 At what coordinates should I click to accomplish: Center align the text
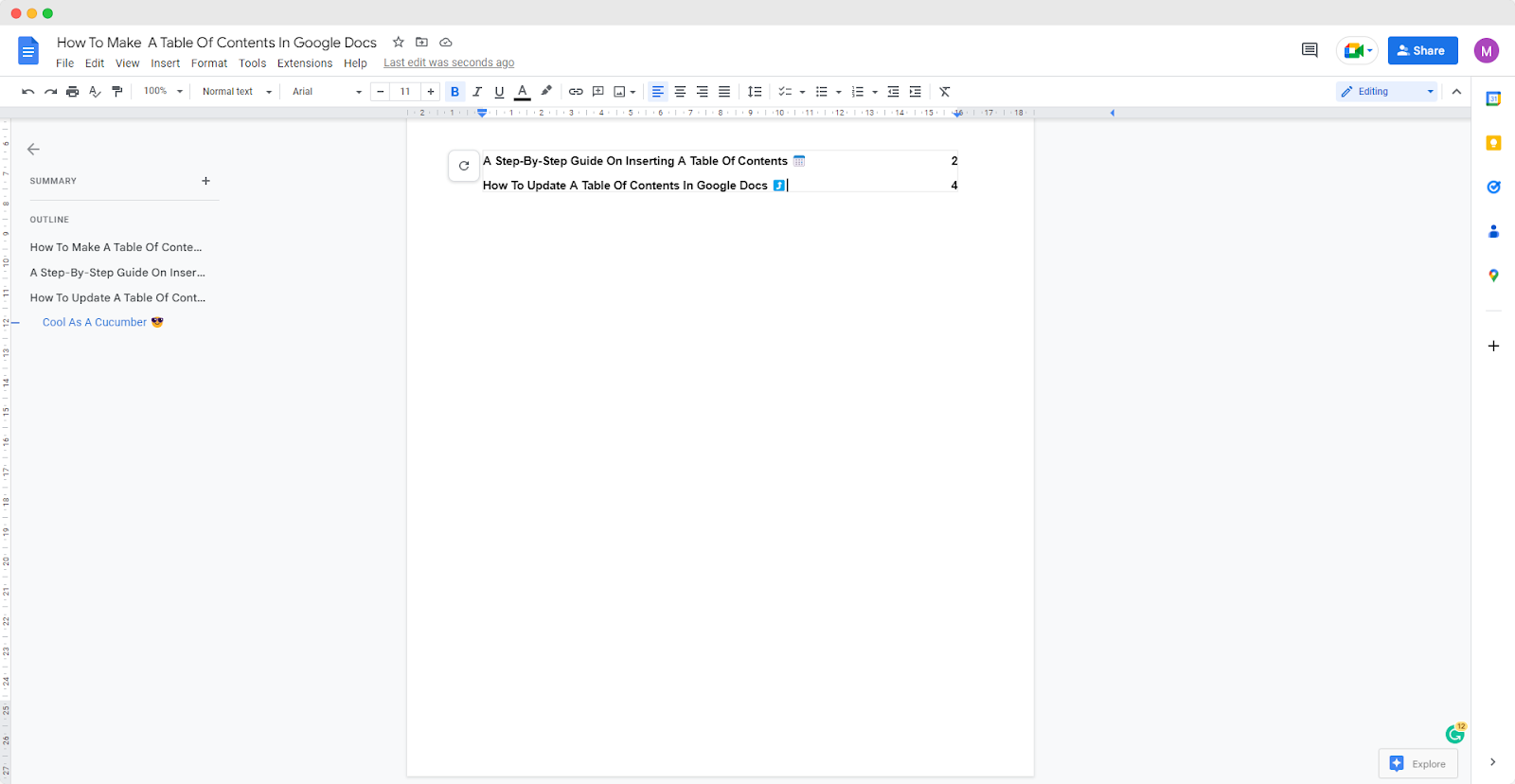tap(680, 92)
